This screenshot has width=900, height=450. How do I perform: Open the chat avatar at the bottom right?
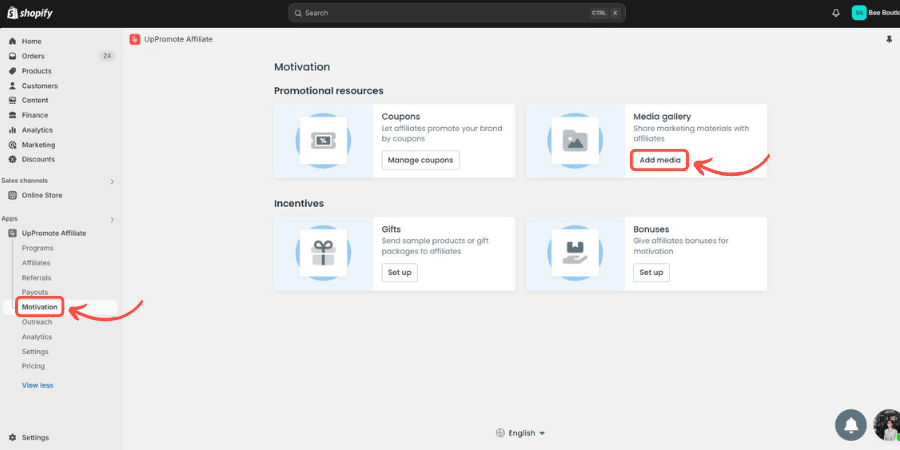coord(887,425)
